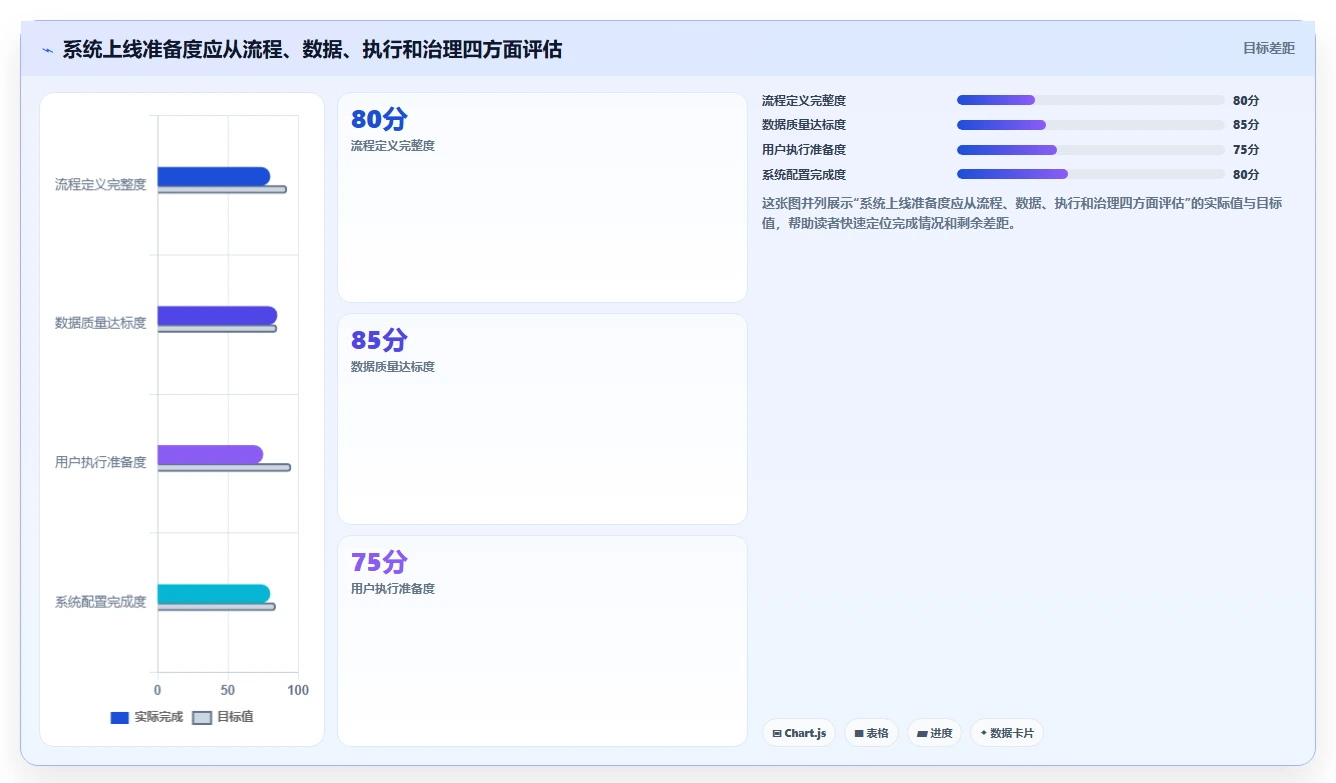Click the gray target bar for 用户执行准备度
This screenshot has height=783, width=1336.
(224, 467)
